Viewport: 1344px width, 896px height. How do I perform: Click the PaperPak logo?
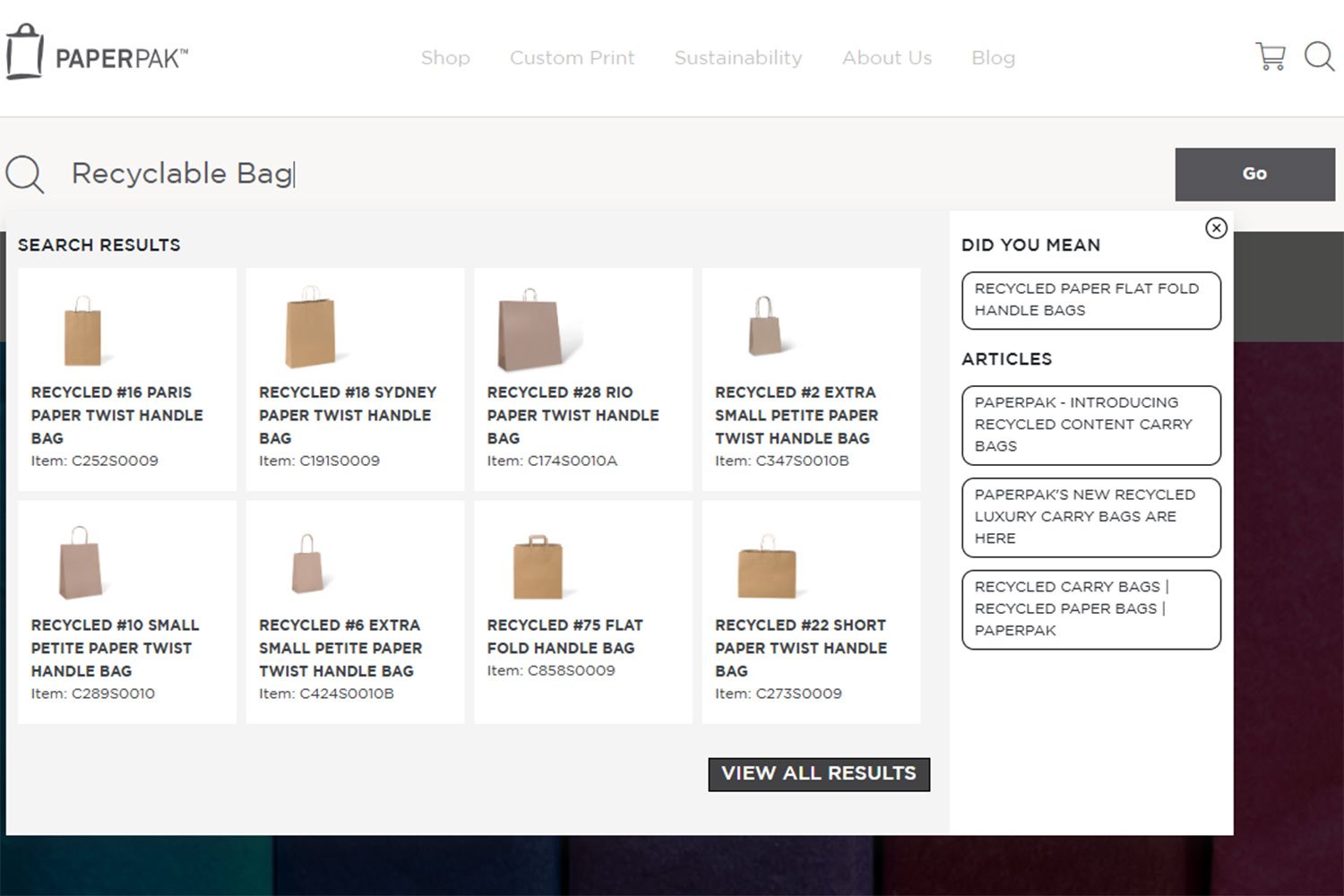(x=97, y=54)
